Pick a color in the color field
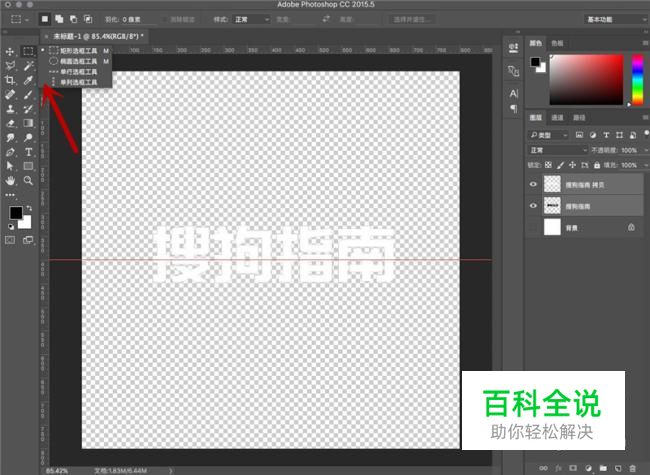The width and height of the screenshot is (650, 475). coord(586,80)
